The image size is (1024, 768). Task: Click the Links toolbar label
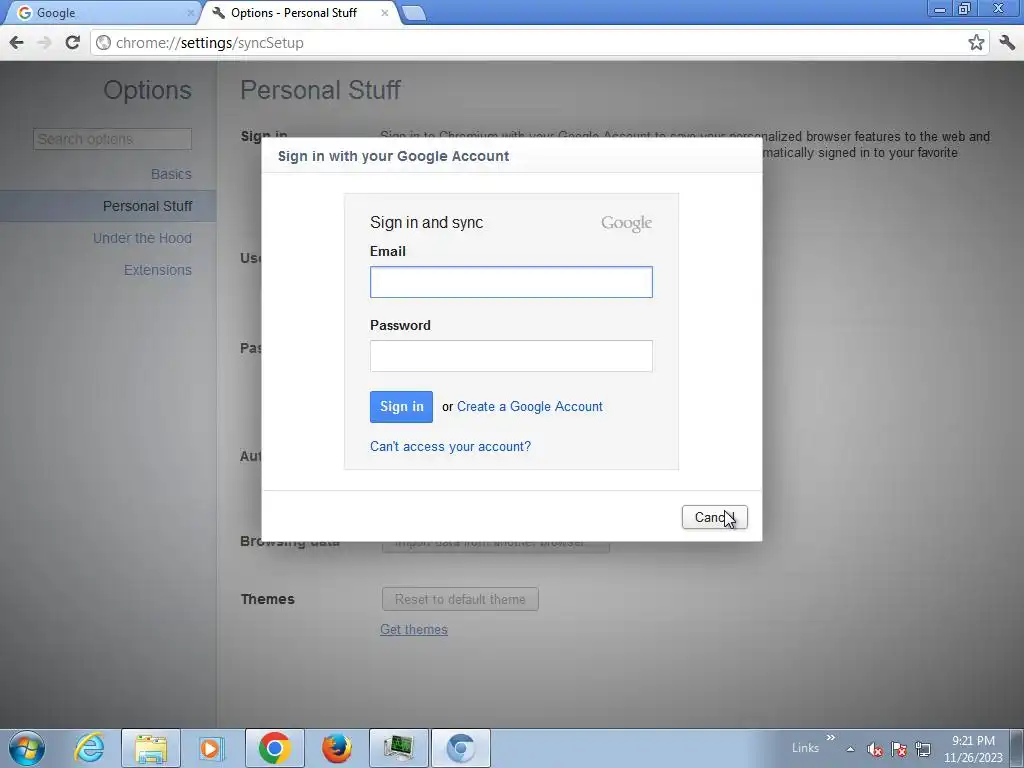(805, 748)
